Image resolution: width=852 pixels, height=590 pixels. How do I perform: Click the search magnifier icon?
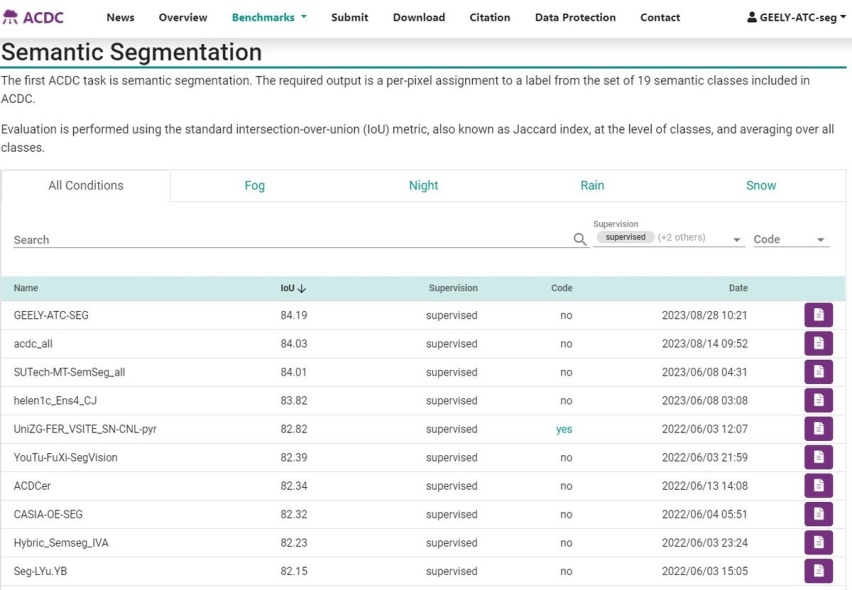click(580, 239)
